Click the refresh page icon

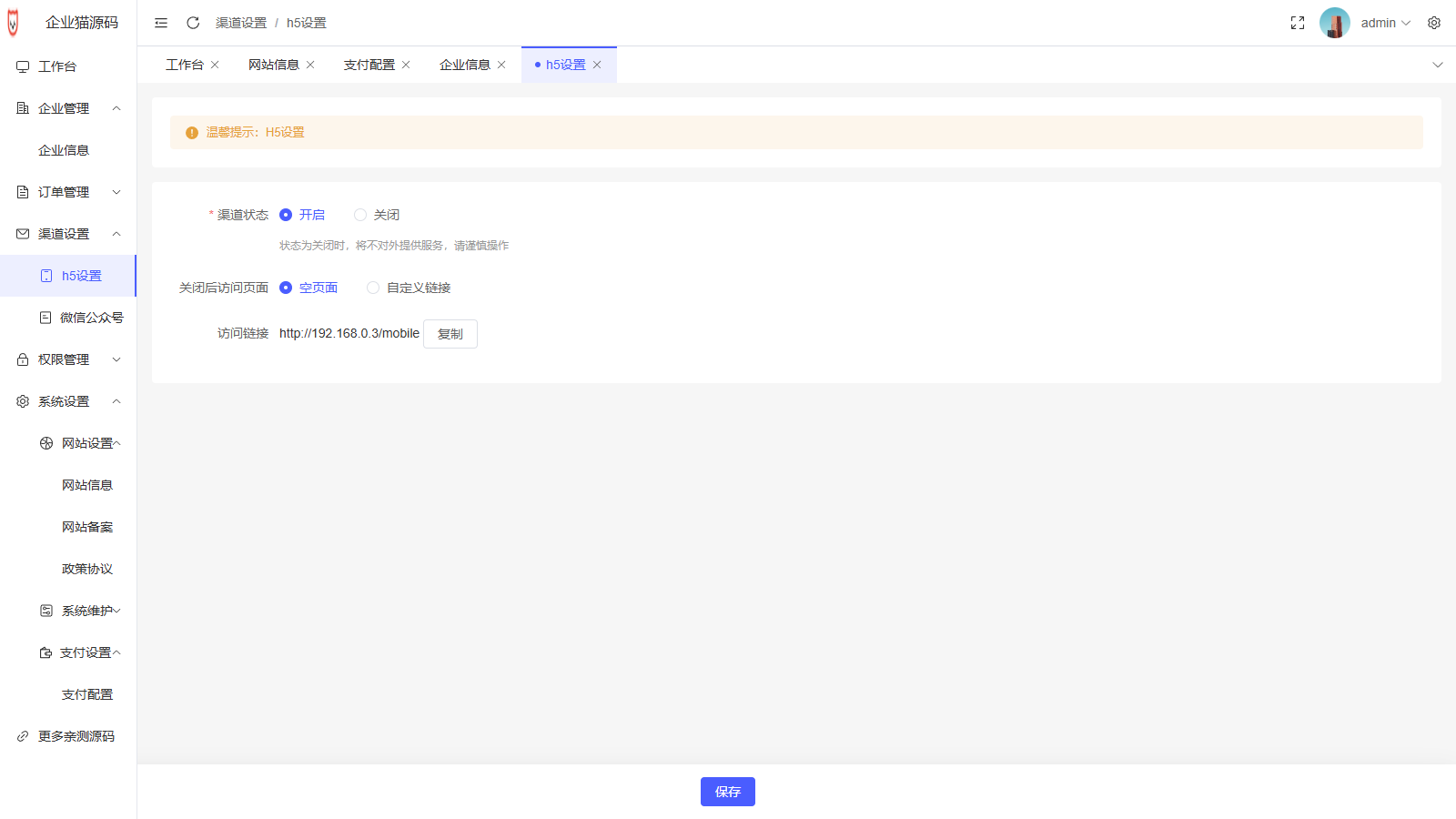coord(193,23)
